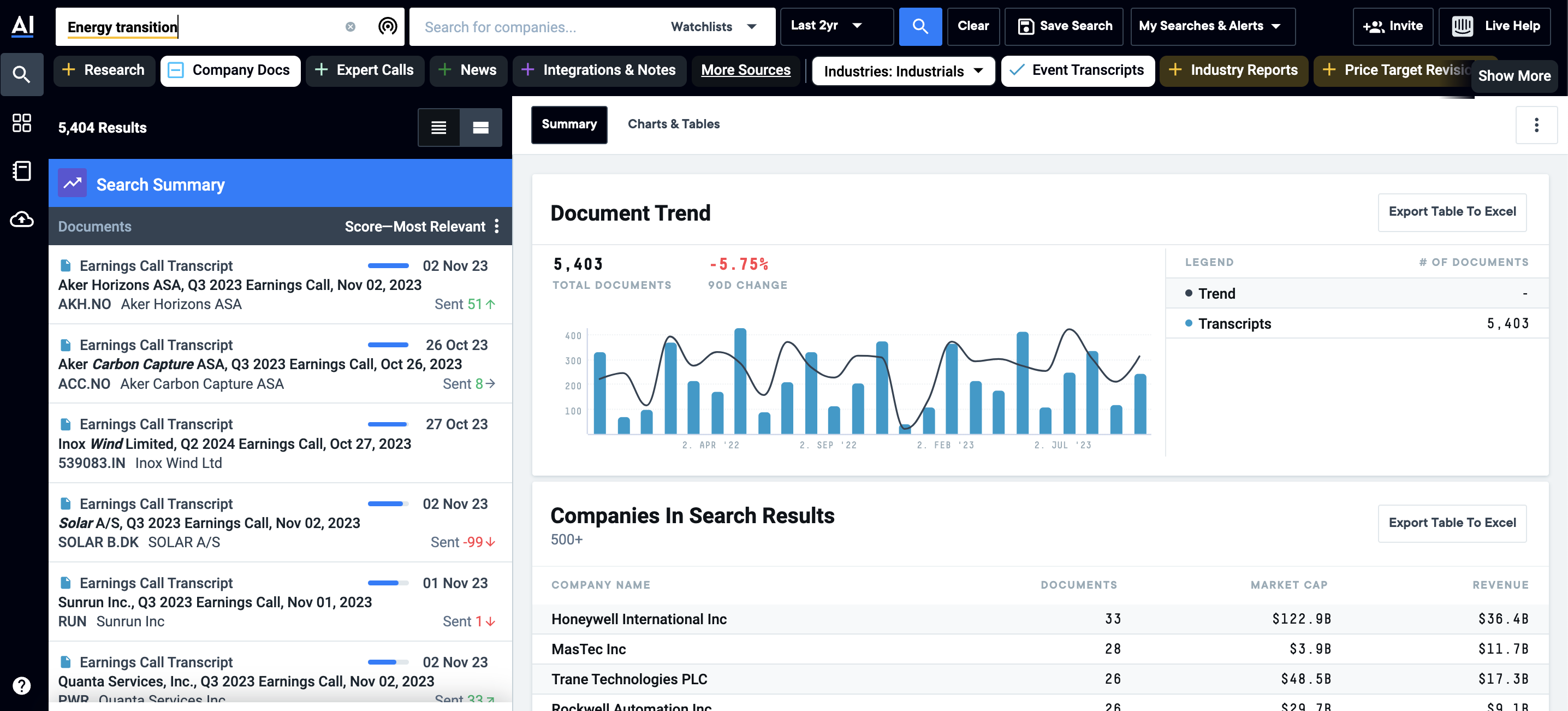The height and width of the screenshot is (711, 1568).
Task: Toggle the Transcripts legend series
Action: coord(1228,323)
